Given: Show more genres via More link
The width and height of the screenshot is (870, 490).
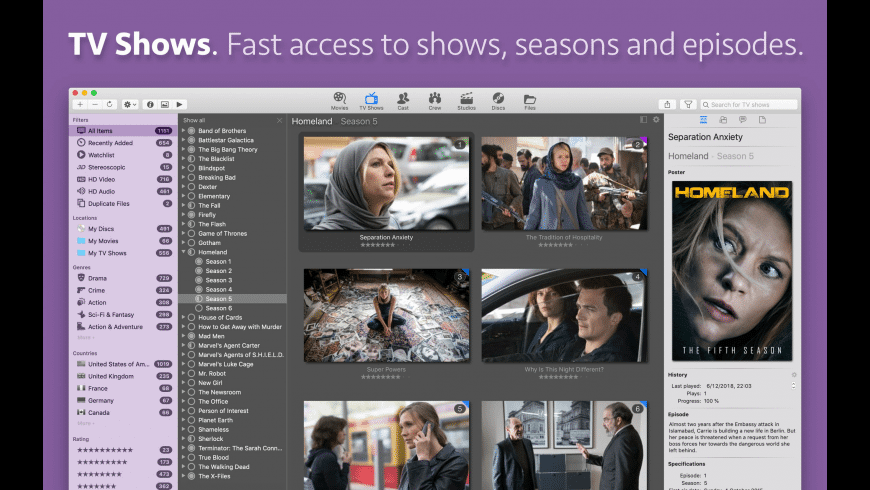Looking at the screenshot, I should coord(84,338).
